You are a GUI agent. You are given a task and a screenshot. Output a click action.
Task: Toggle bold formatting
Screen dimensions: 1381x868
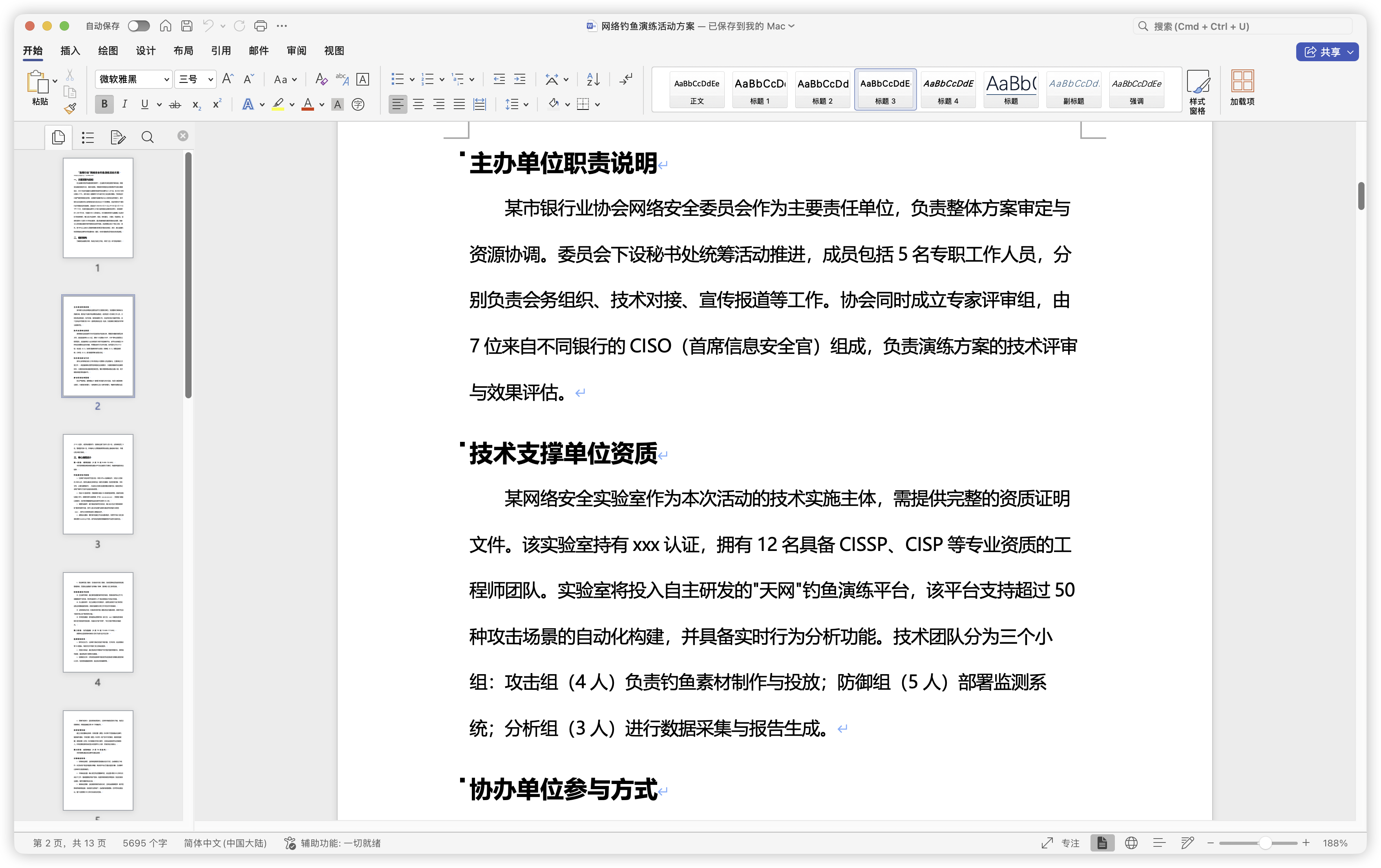point(104,104)
